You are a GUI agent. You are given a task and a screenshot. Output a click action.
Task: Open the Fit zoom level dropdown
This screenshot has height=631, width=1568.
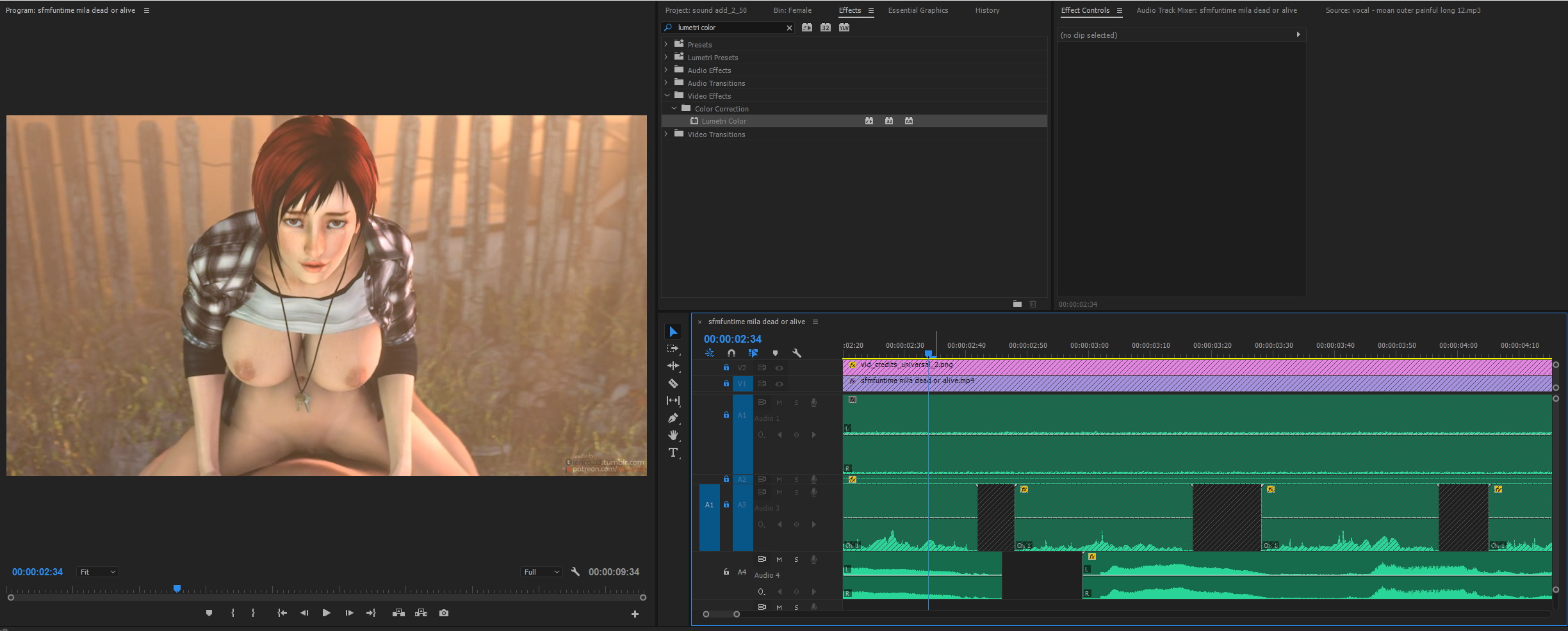pos(97,572)
